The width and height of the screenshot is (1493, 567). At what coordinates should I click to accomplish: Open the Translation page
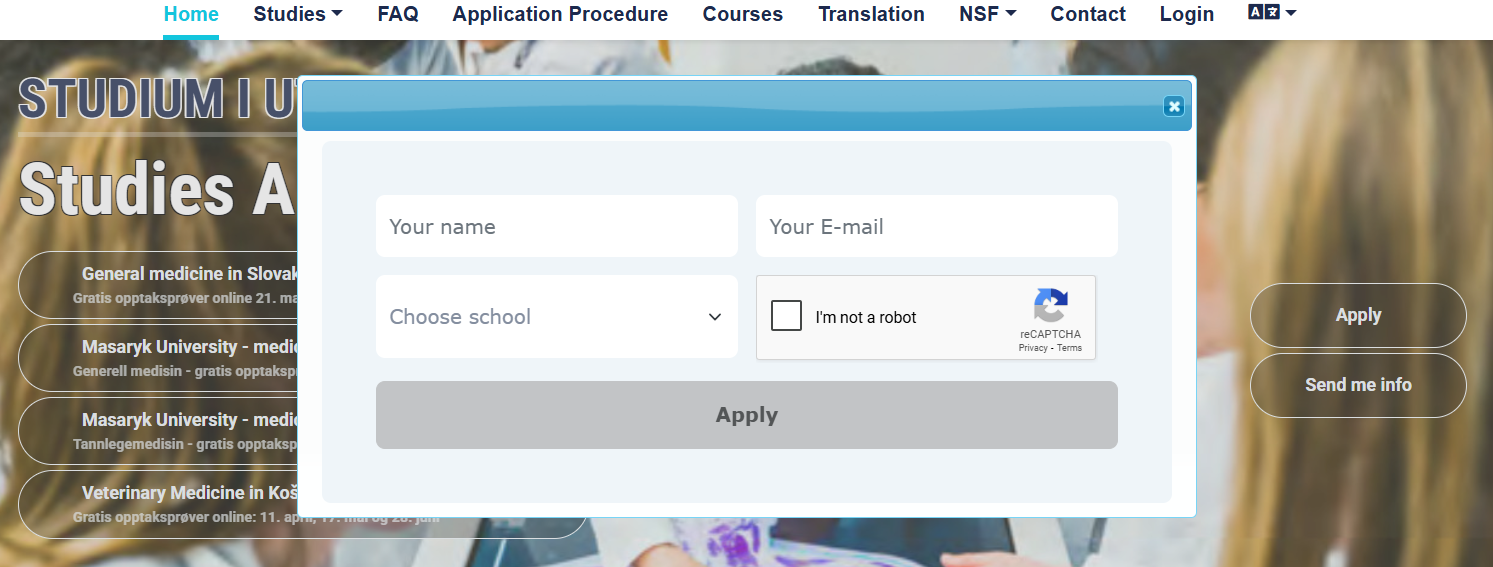(x=871, y=14)
